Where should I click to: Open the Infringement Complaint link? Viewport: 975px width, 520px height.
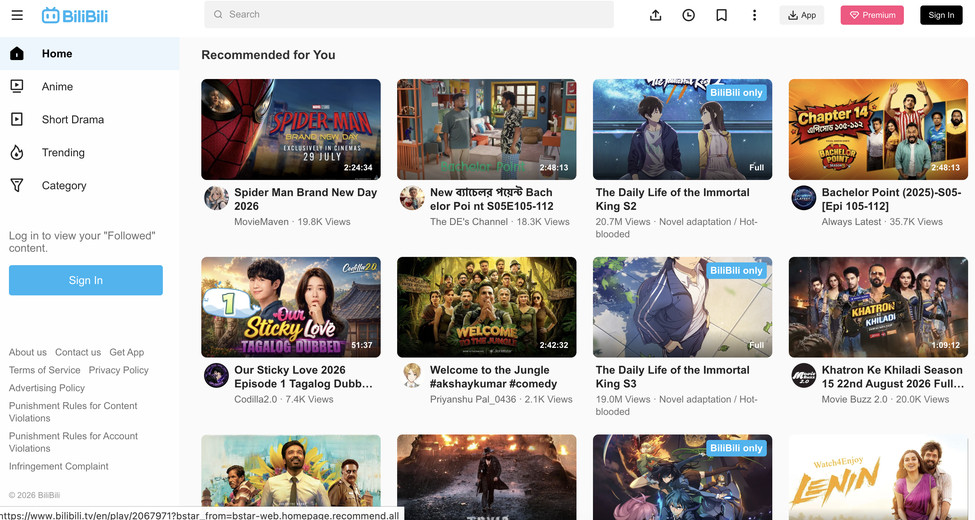[58, 466]
